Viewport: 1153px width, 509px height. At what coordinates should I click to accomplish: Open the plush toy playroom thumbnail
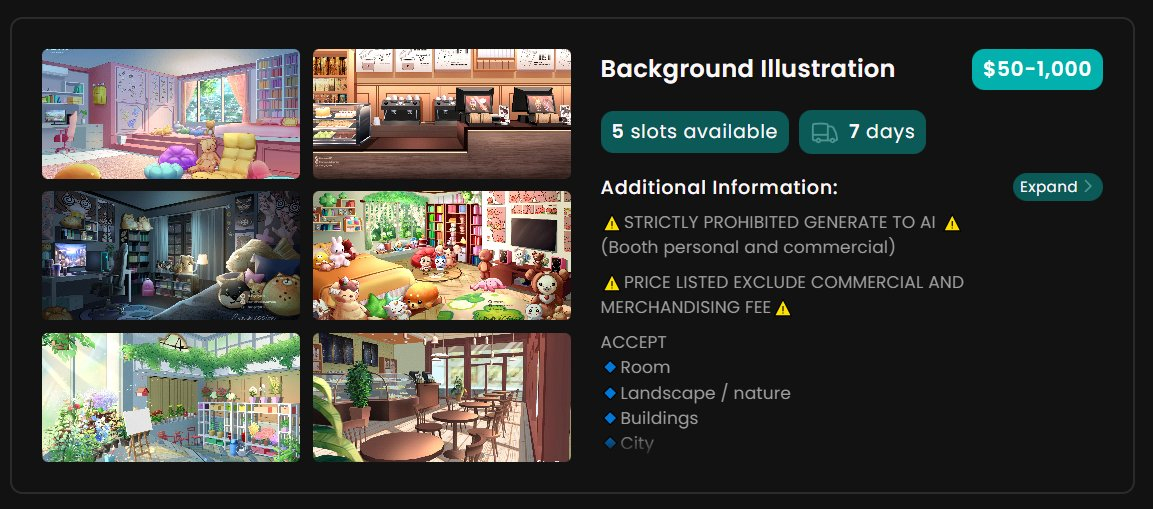click(442, 255)
